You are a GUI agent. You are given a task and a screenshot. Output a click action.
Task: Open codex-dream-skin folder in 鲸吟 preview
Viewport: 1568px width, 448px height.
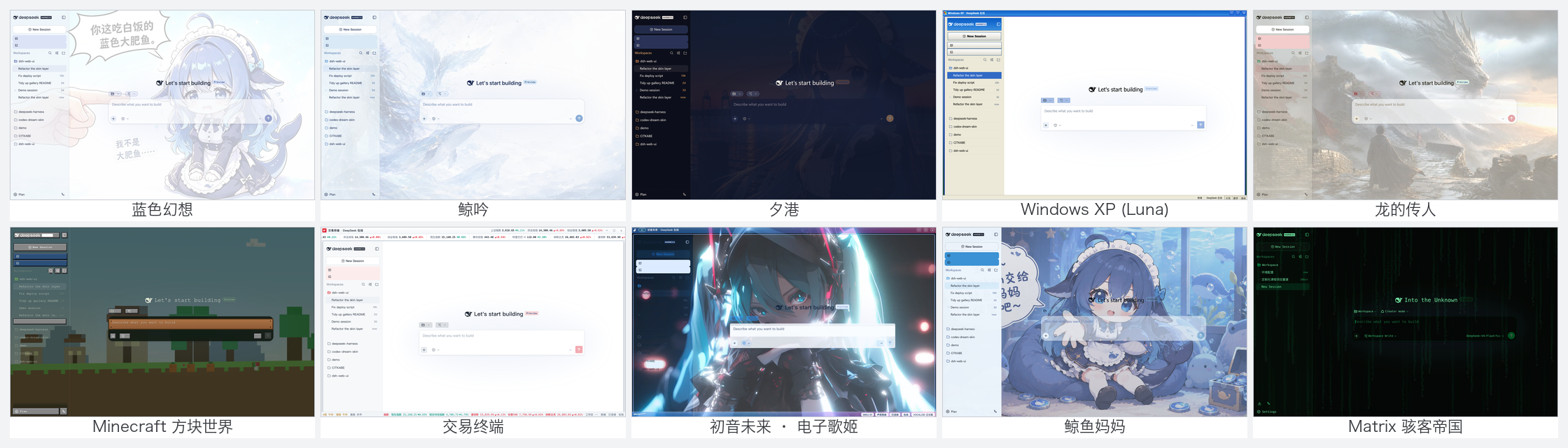[350, 120]
